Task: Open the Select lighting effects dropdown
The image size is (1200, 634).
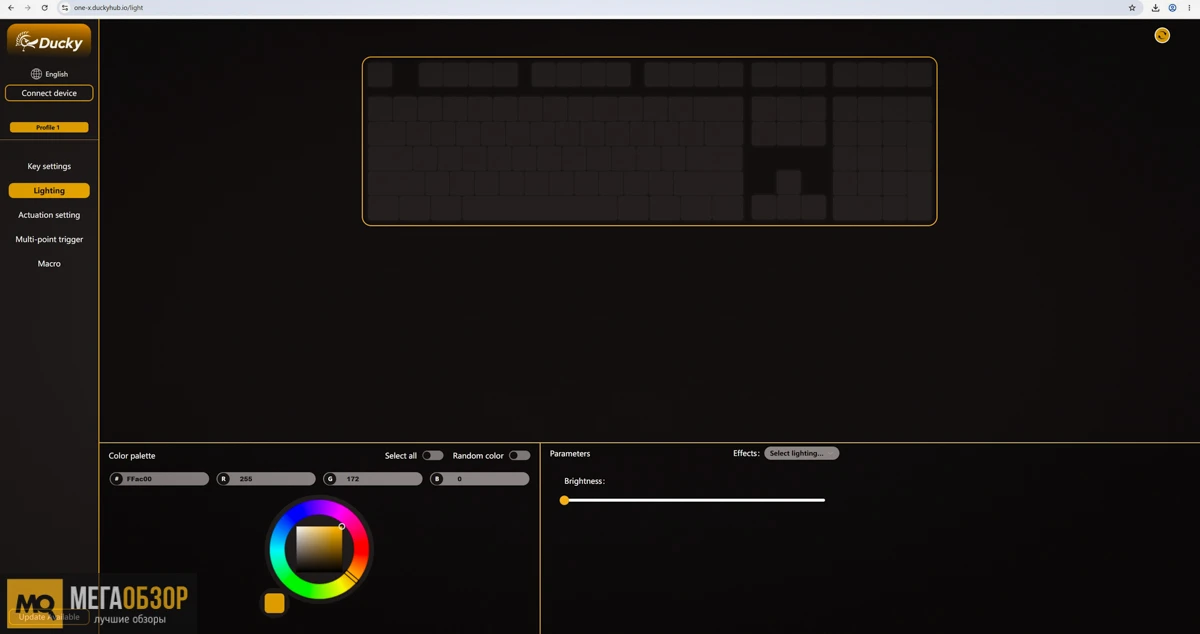Action: [x=801, y=453]
